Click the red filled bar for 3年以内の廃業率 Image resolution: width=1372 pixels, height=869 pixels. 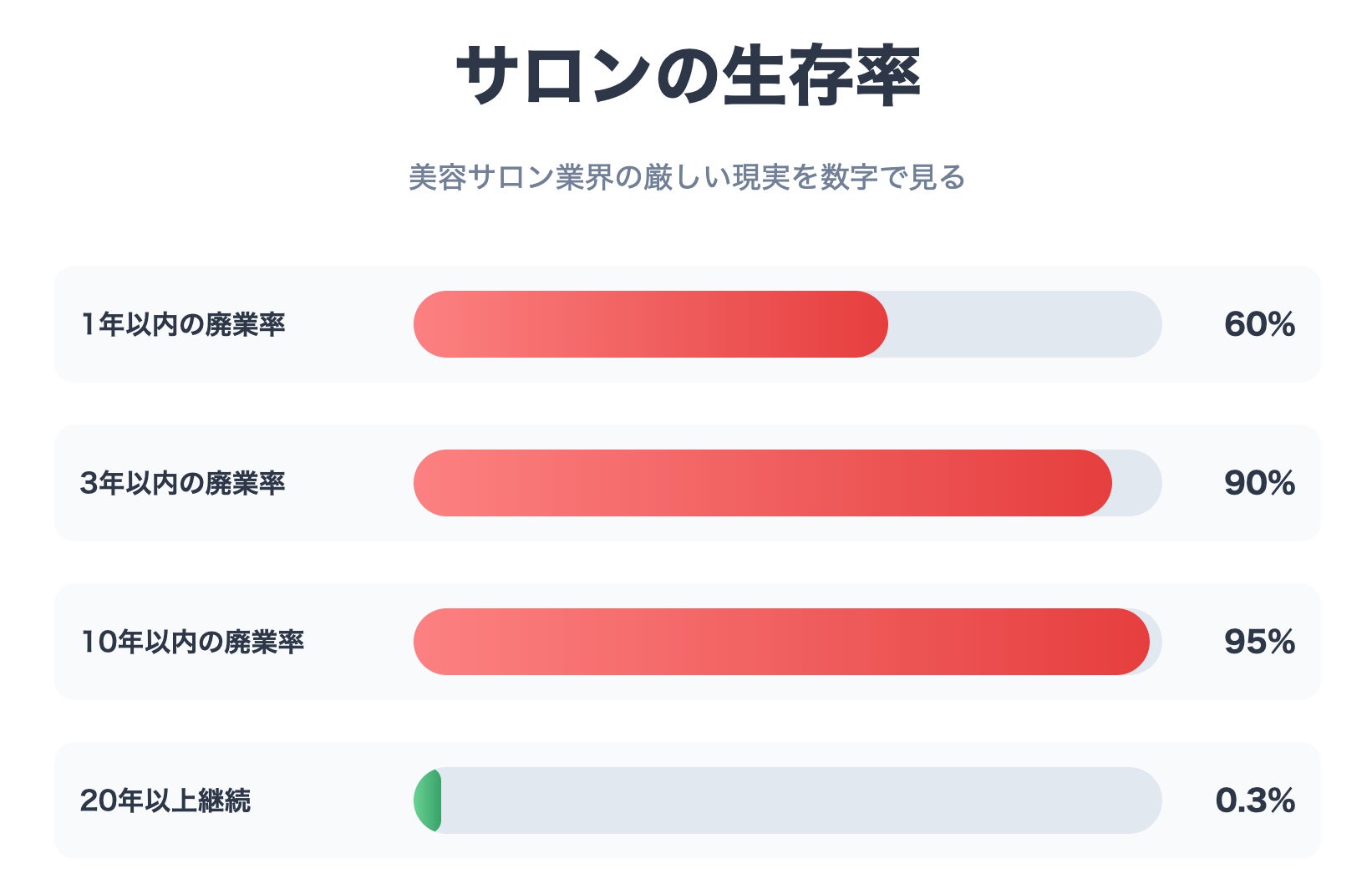coord(762,483)
